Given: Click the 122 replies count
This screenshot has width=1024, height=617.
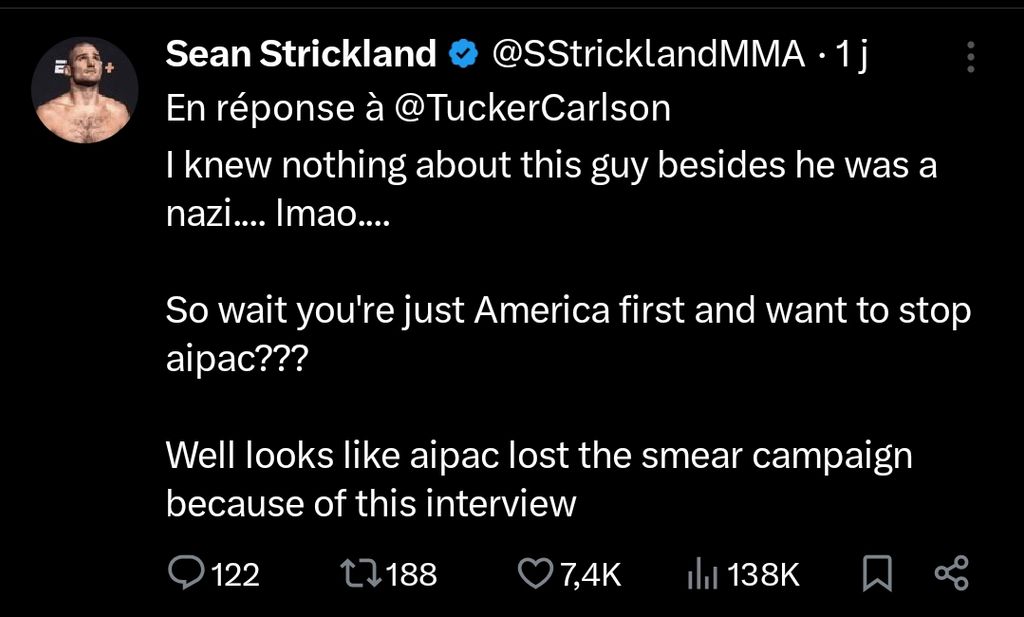Looking at the screenshot, I should (x=236, y=575).
